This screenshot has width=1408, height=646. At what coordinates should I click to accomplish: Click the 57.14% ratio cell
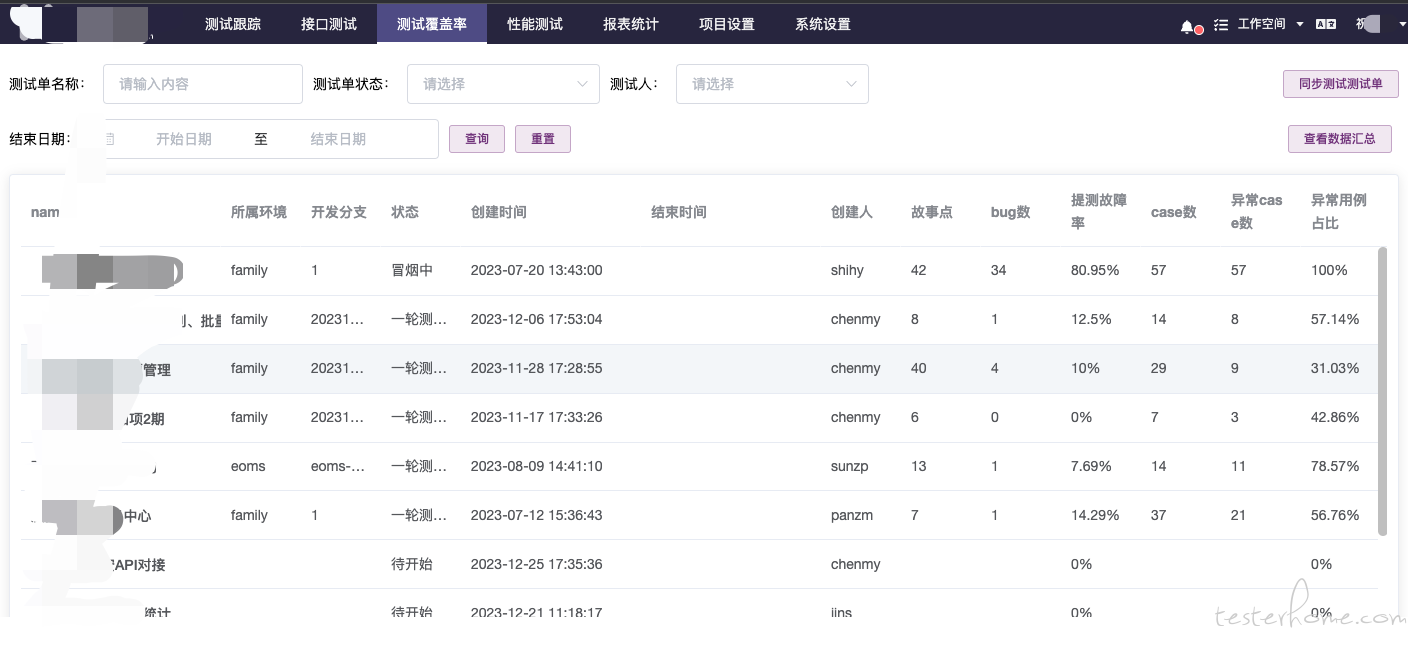pyautogui.click(x=1335, y=319)
